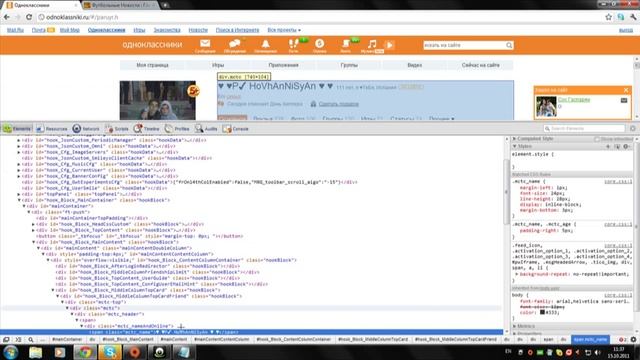Expand the hook_Cfg_ImageServers div node
Image resolution: width=640 pixels, height=360 pixels.
click(19, 152)
